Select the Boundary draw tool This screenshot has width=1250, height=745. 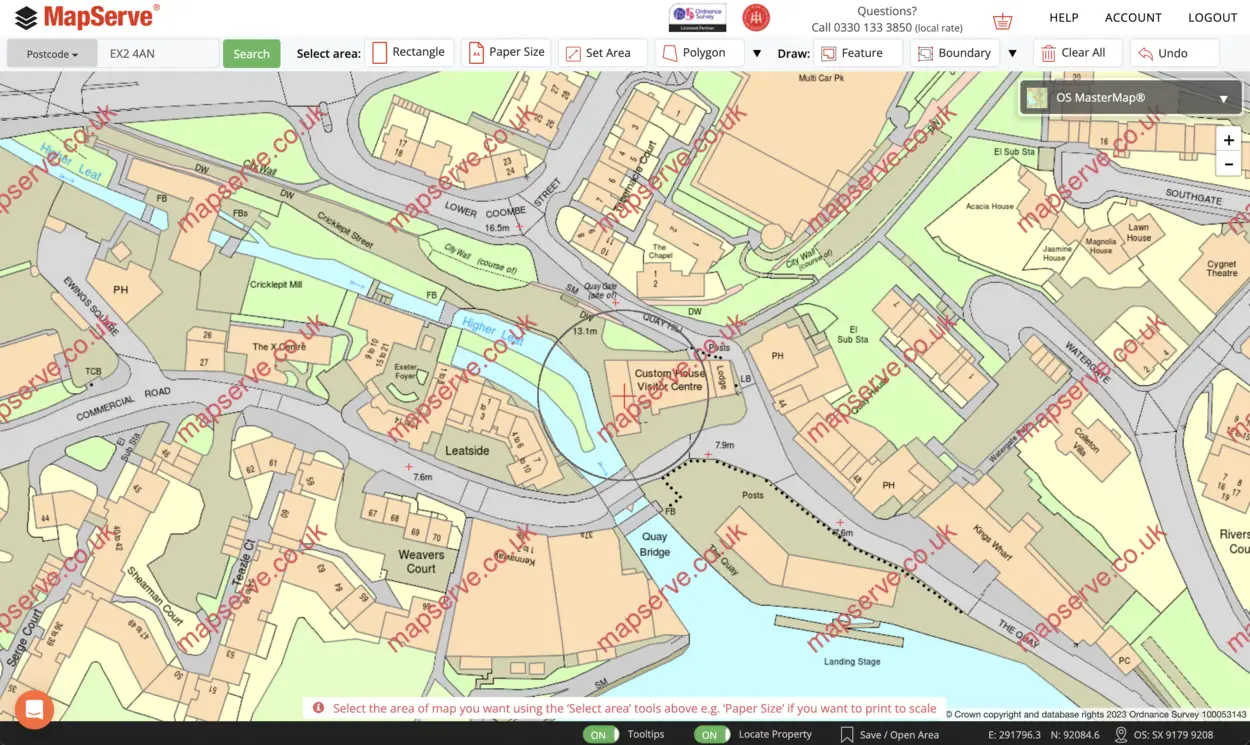pos(955,53)
